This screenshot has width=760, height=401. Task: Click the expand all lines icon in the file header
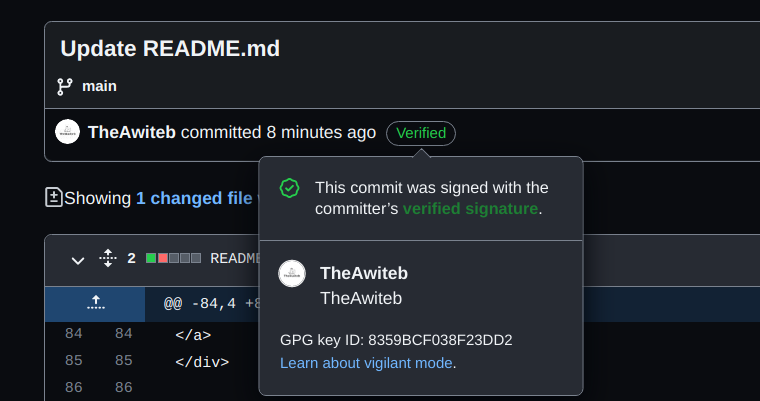[108, 259]
